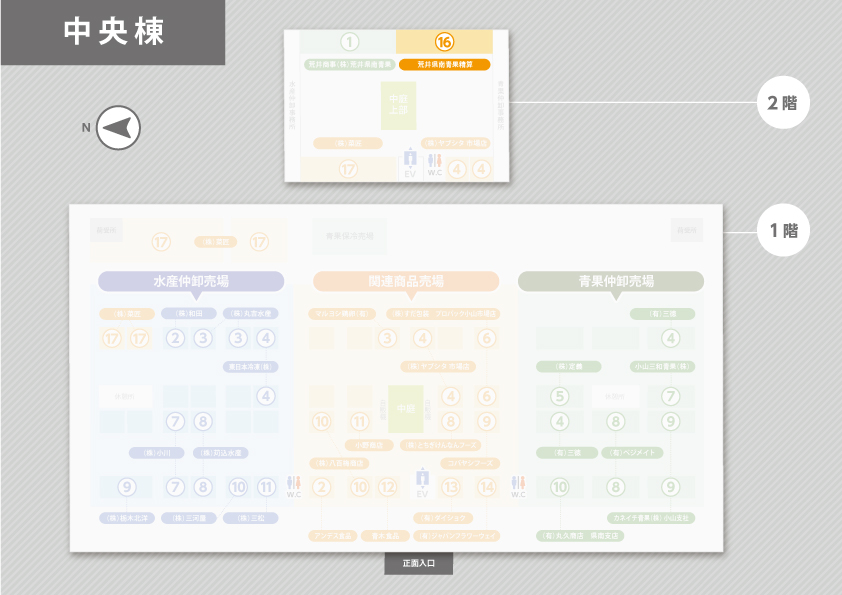Open the 青果仲卸売場 section header
Screen dimensions: 842x595
tap(610, 281)
